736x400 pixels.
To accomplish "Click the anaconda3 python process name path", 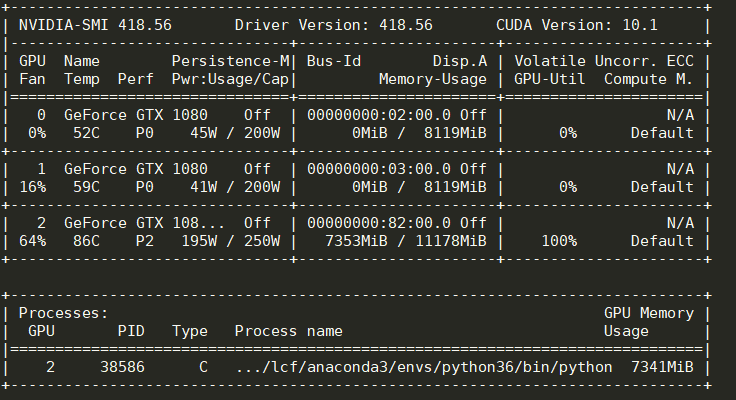I will pos(424,367).
